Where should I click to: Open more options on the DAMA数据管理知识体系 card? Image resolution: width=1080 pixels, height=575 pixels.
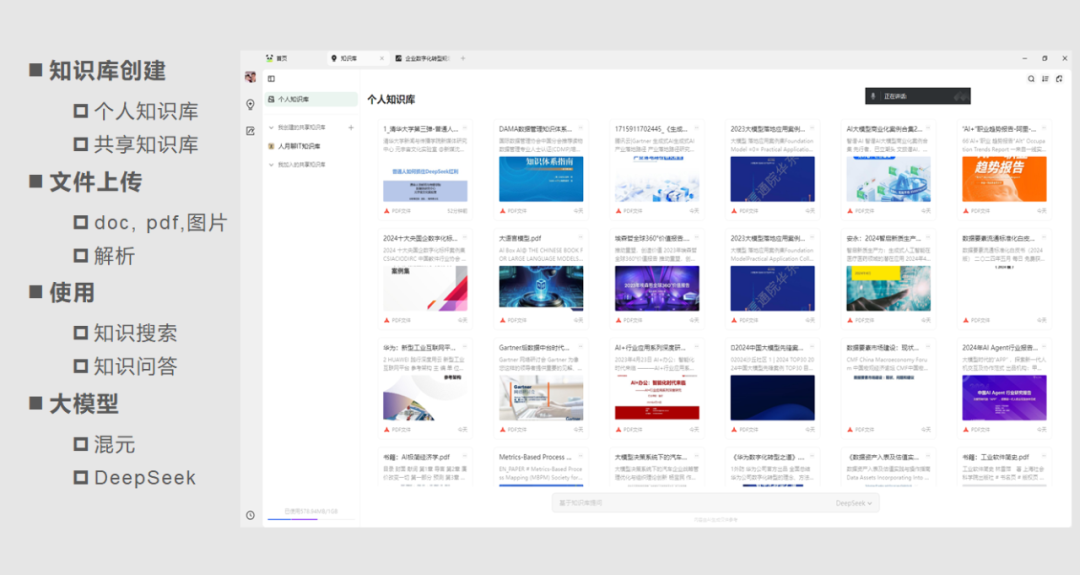click(580, 129)
